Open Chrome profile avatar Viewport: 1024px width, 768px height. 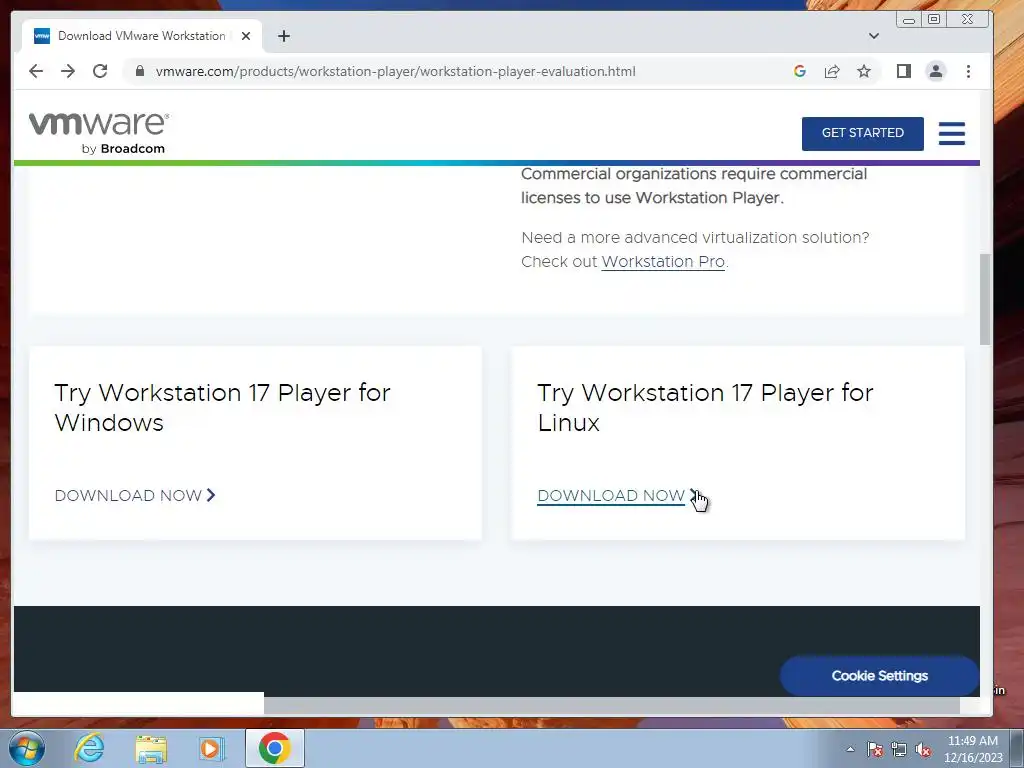(x=936, y=71)
